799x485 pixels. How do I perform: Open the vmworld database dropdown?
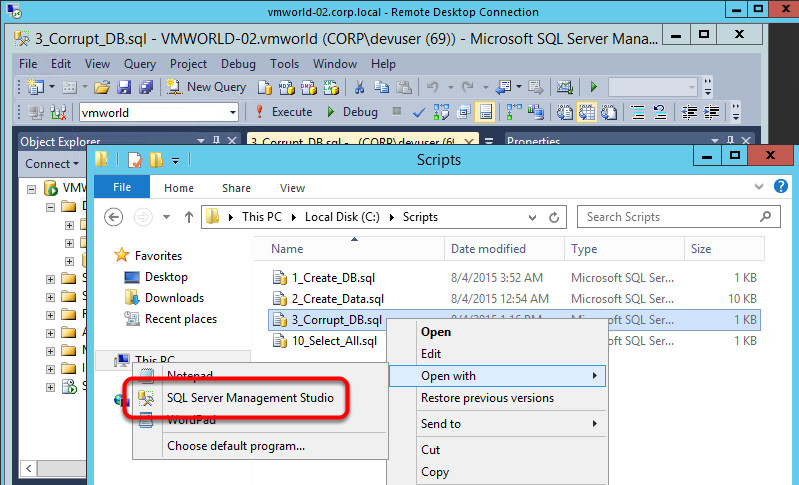[233, 112]
